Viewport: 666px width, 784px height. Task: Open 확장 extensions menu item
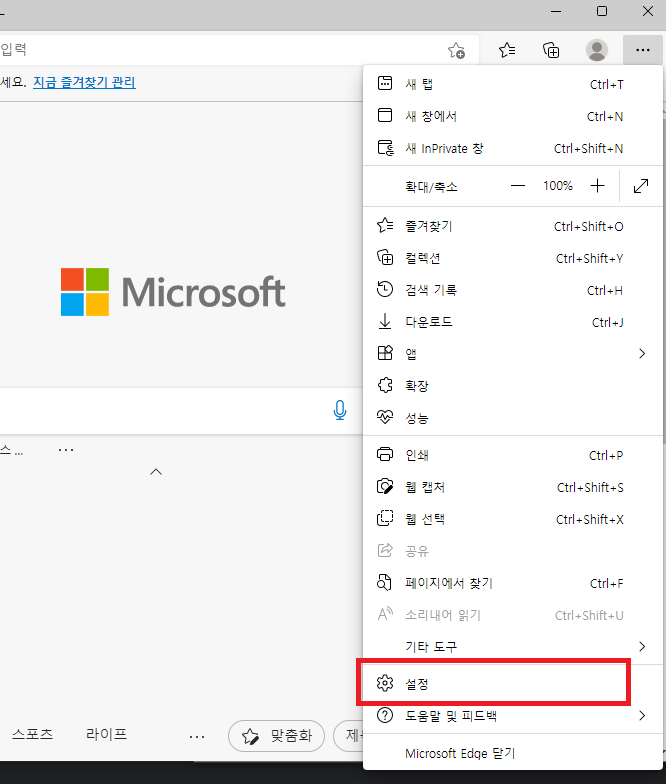click(512, 386)
